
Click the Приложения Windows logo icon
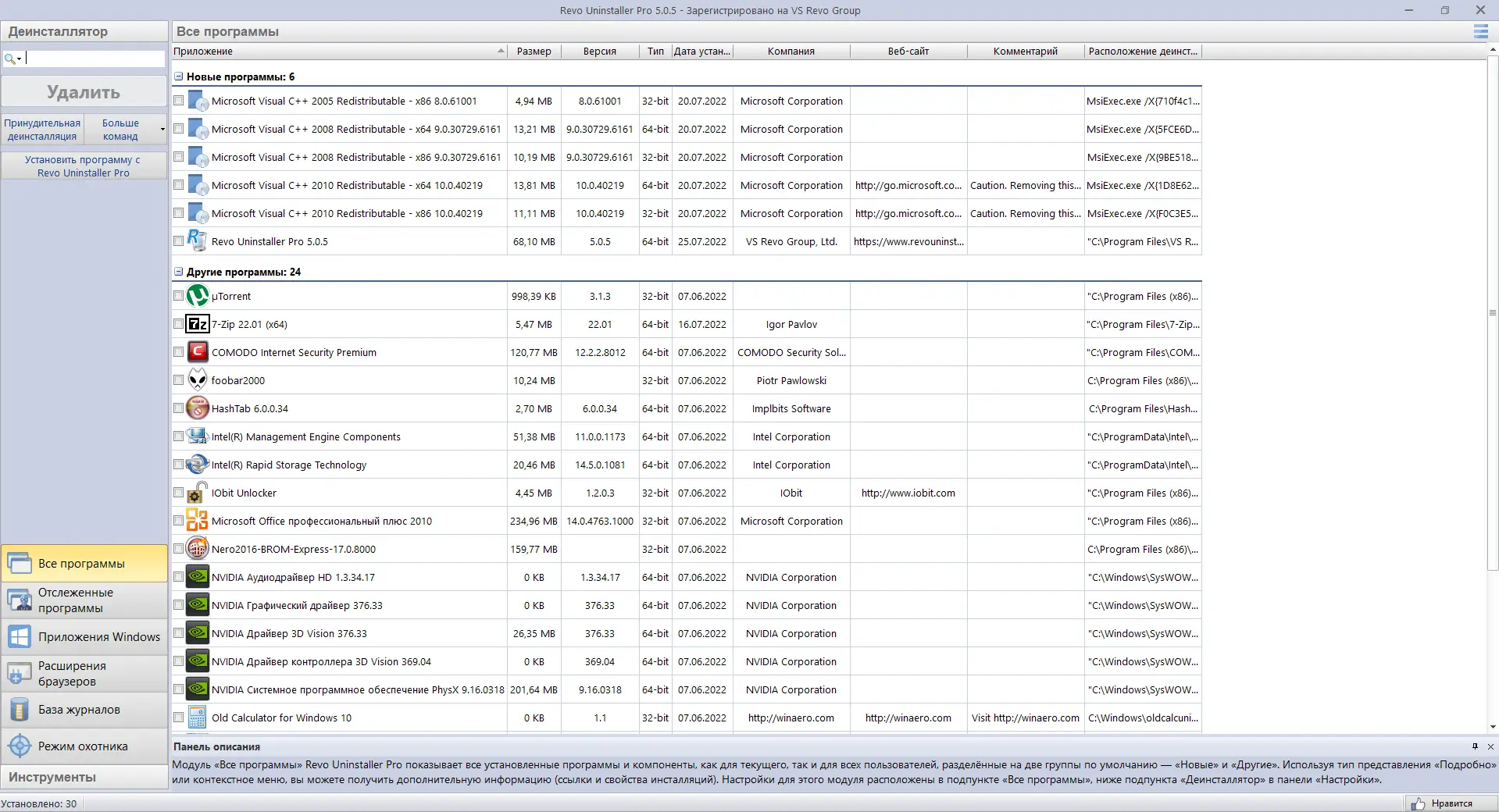[20, 637]
